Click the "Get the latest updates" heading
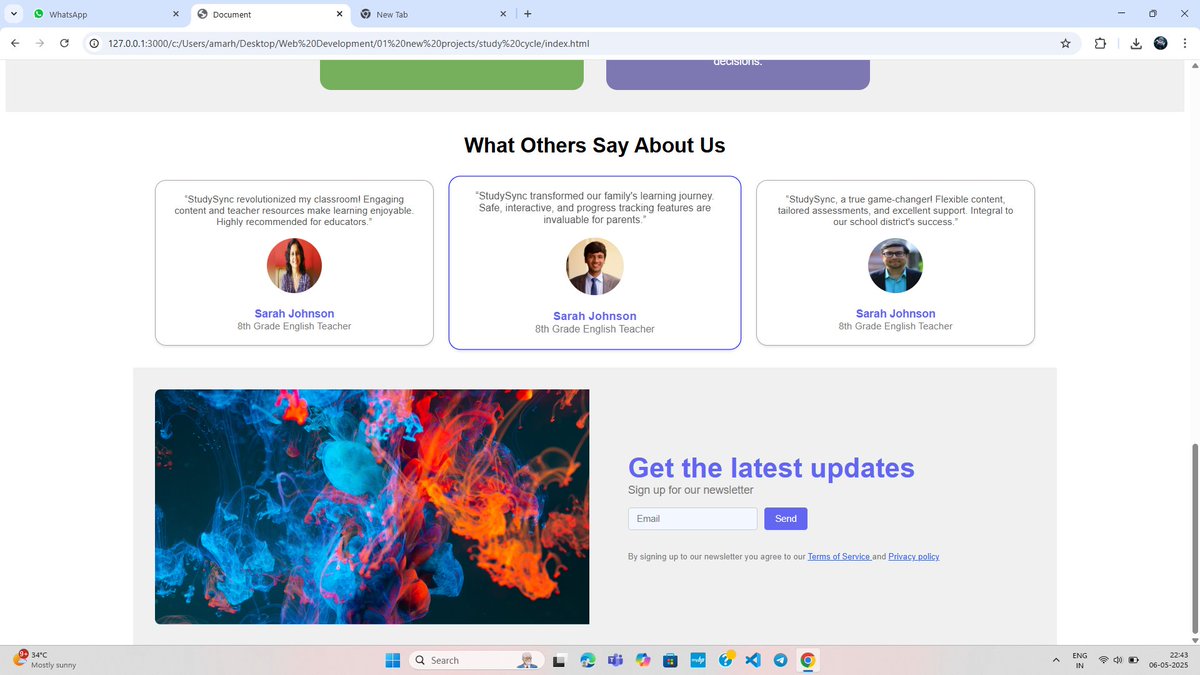 pos(771,468)
